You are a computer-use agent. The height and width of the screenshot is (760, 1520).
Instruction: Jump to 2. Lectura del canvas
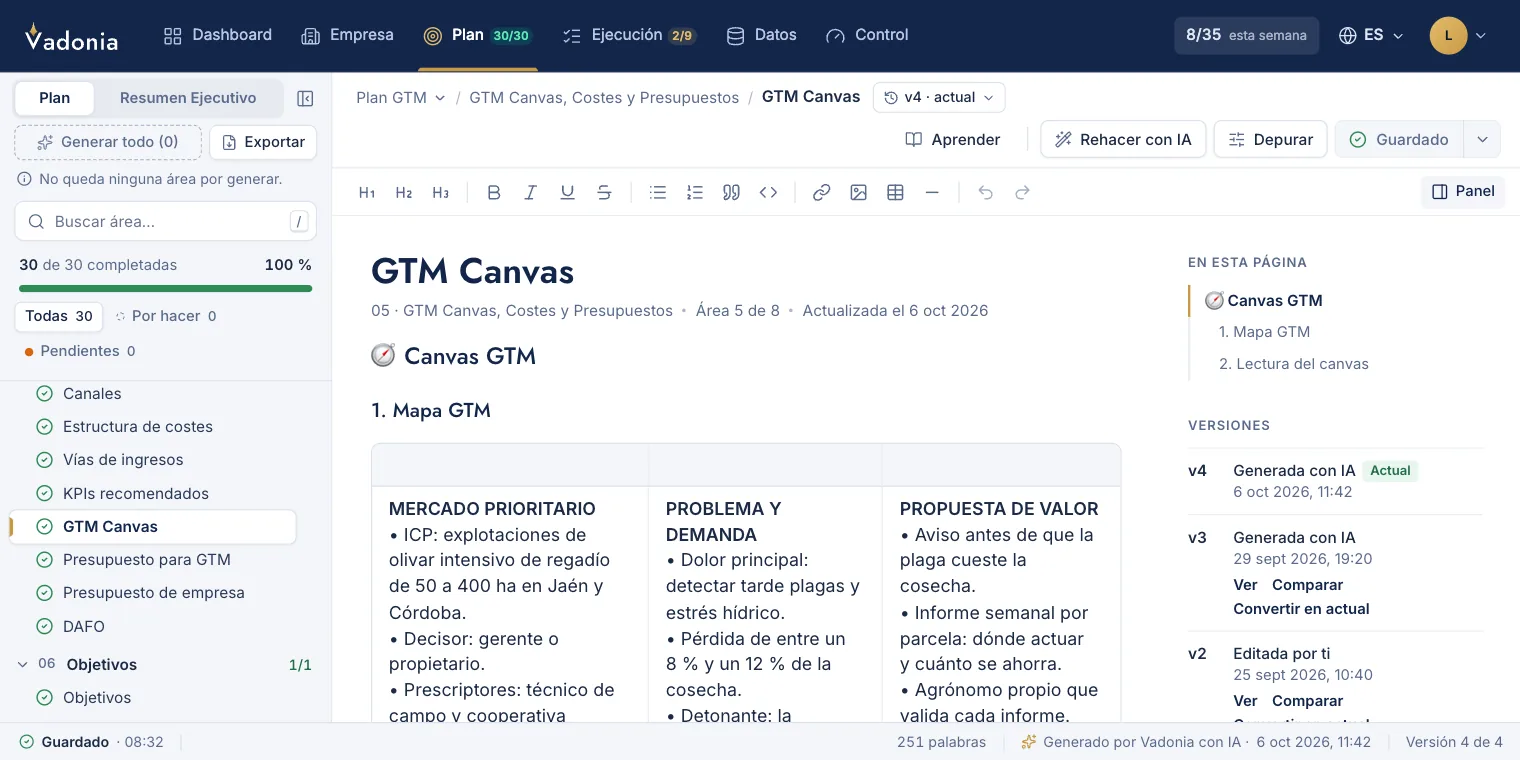pyautogui.click(x=1293, y=364)
